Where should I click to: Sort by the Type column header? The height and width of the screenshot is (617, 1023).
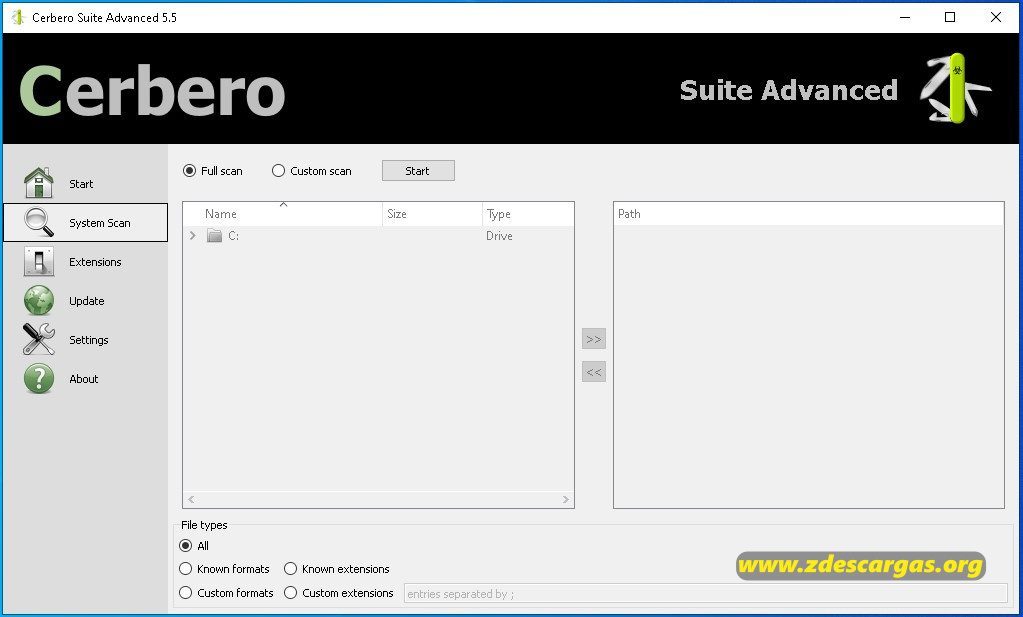point(528,214)
